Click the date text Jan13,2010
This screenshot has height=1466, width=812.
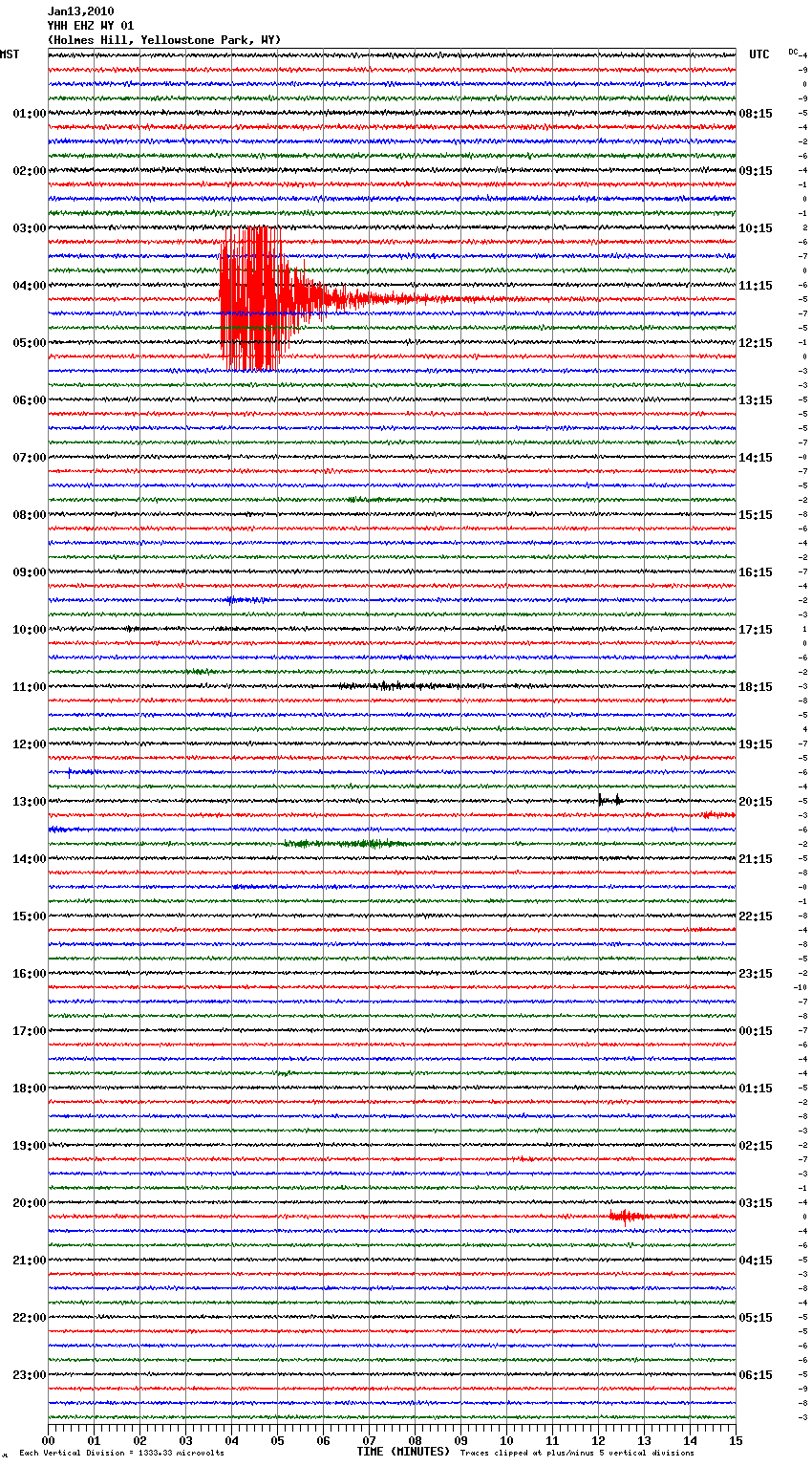(80, 11)
